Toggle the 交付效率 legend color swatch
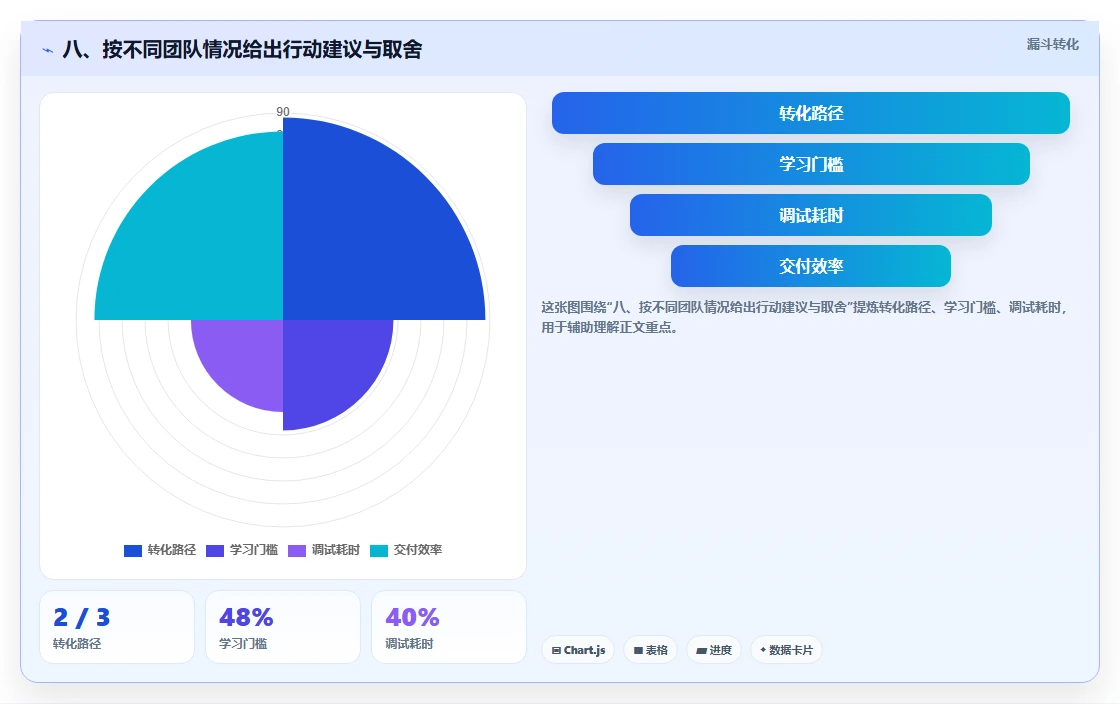Viewport: 1120px width, 704px height. click(379, 550)
